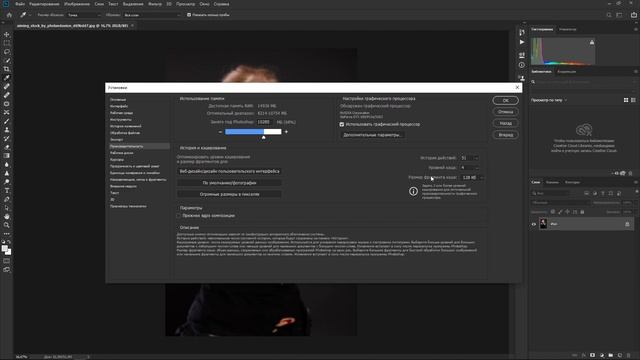Open the 'Редактирование' menu

click(44, 4)
